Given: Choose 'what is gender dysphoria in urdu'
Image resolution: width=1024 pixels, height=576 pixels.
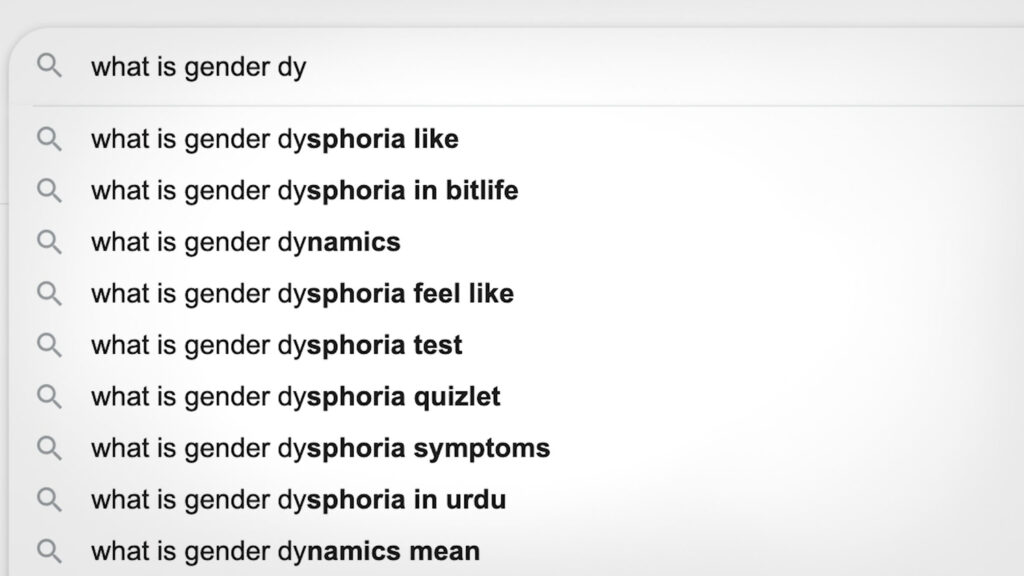Looking at the screenshot, I should pos(298,499).
